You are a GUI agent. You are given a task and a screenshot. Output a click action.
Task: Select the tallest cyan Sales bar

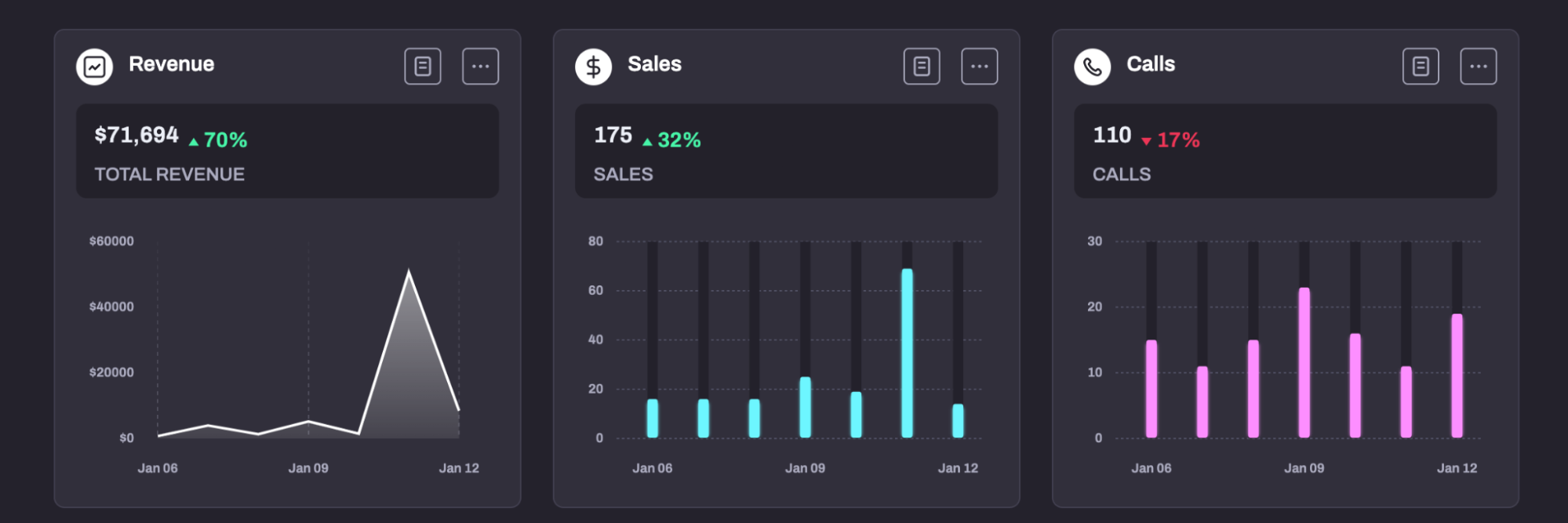(x=907, y=353)
